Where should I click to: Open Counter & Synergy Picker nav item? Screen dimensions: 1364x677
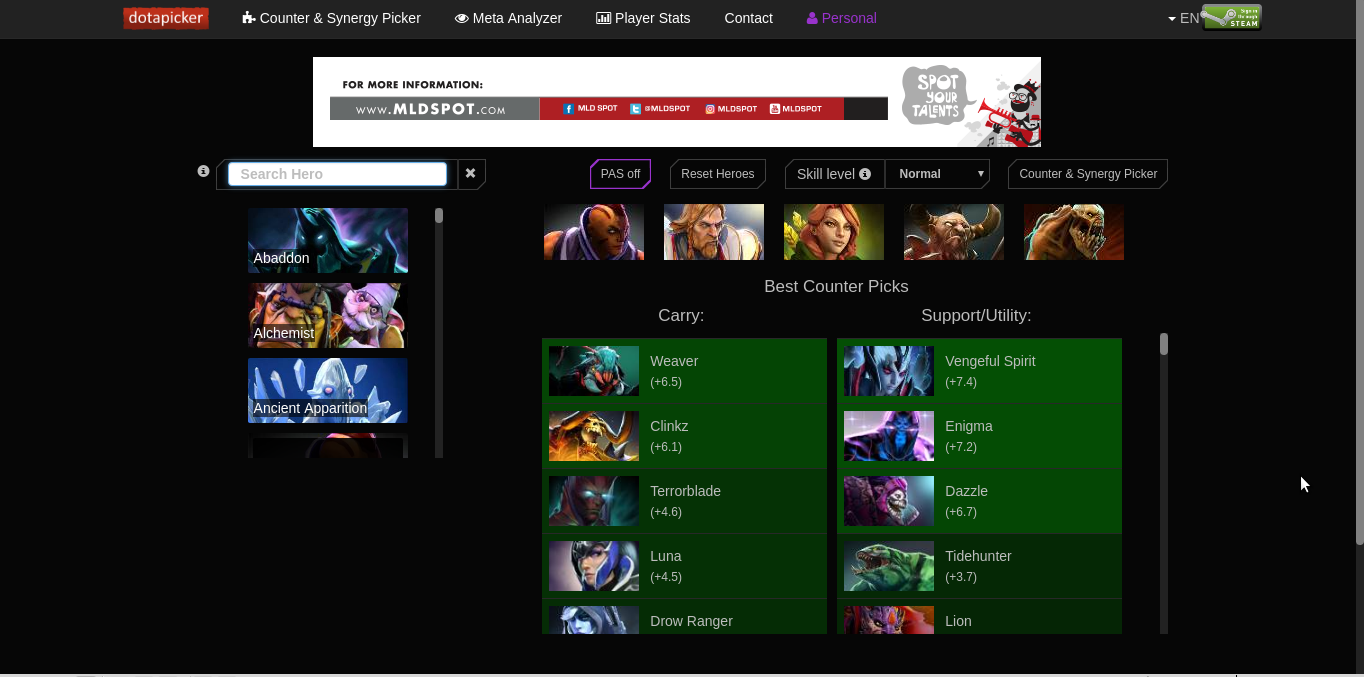coord(331,18)
